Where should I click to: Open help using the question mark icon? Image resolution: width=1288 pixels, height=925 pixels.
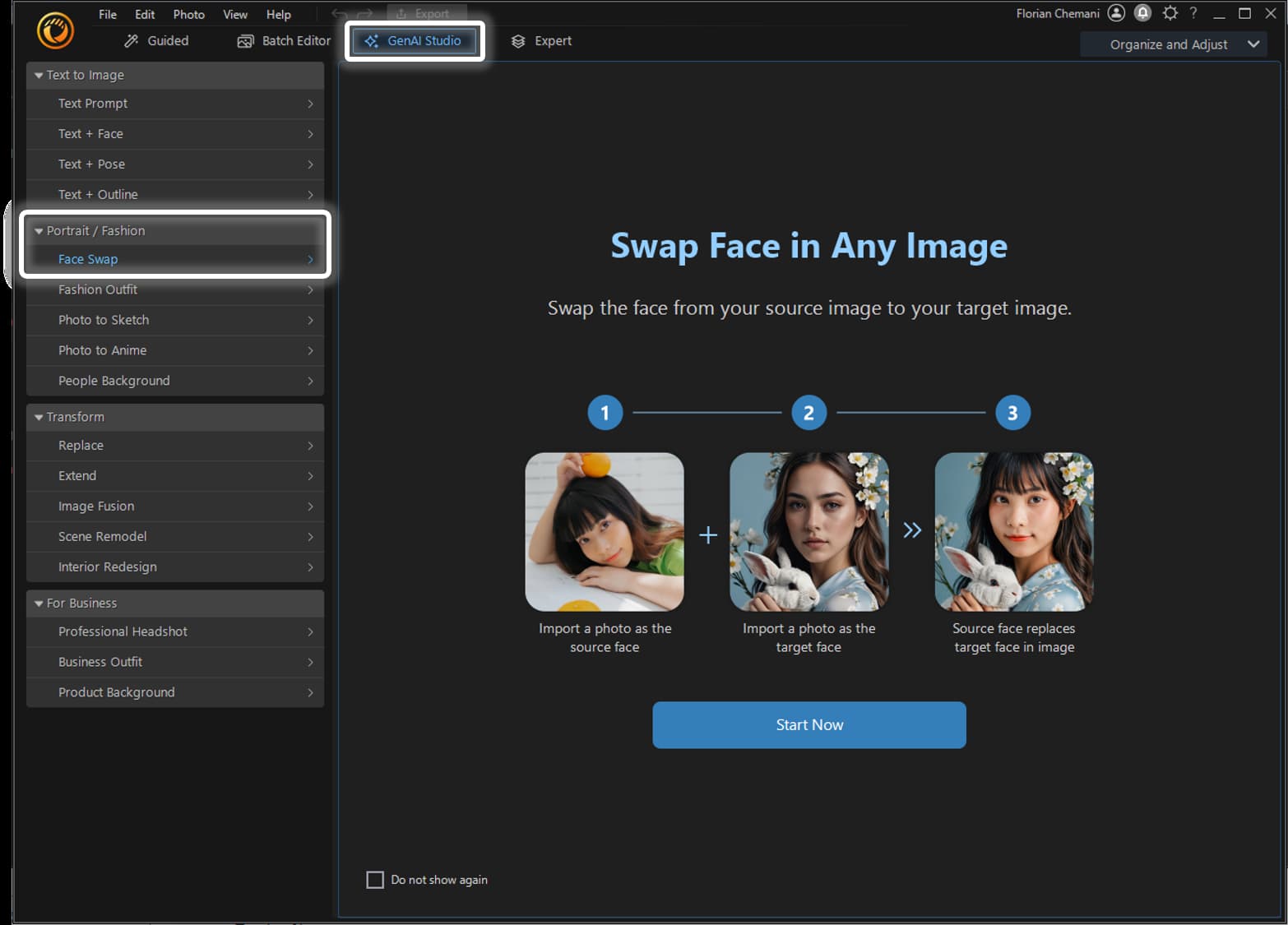[1193, 12]
